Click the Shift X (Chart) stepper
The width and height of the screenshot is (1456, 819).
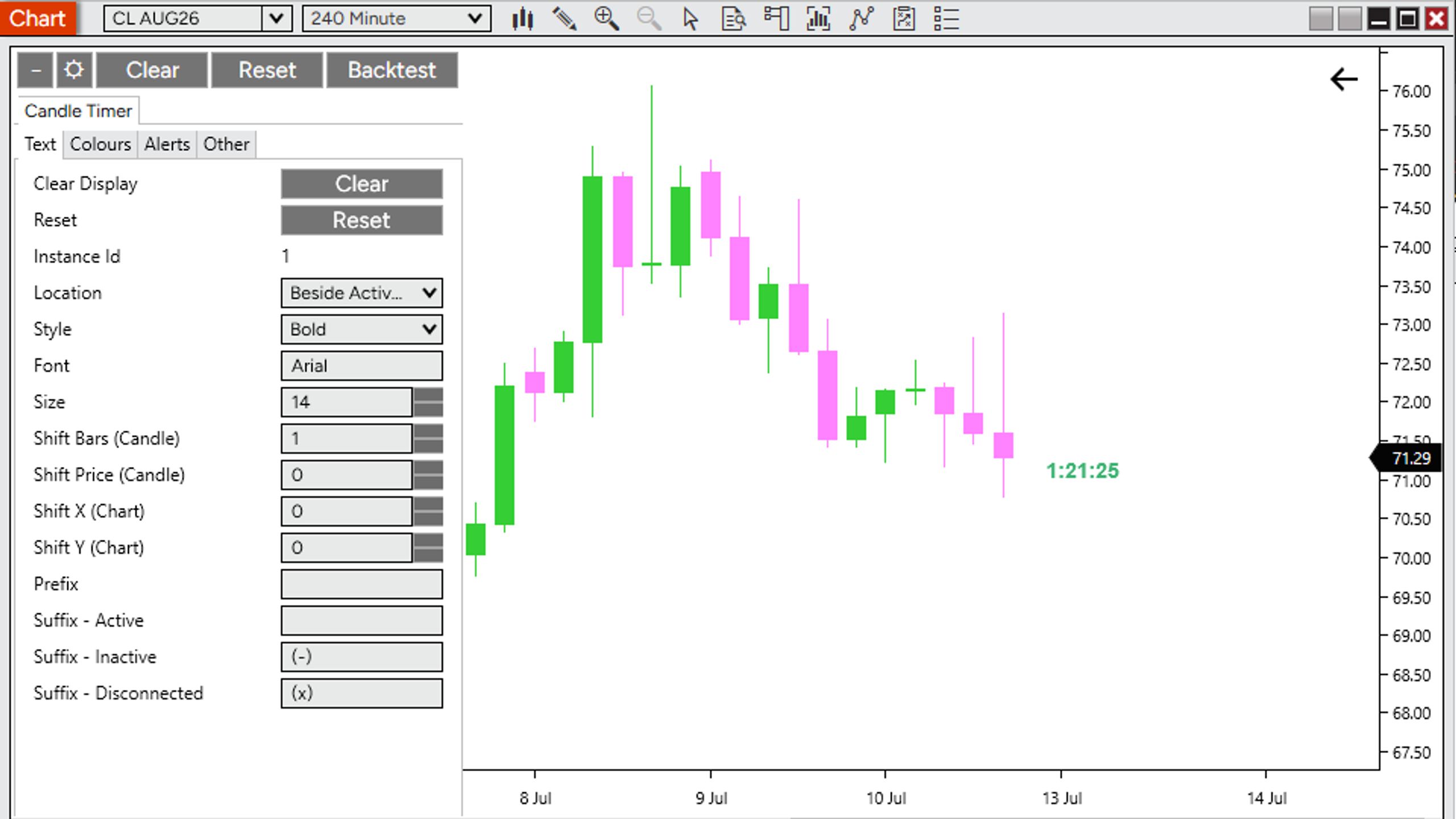(x=428, y=511)
